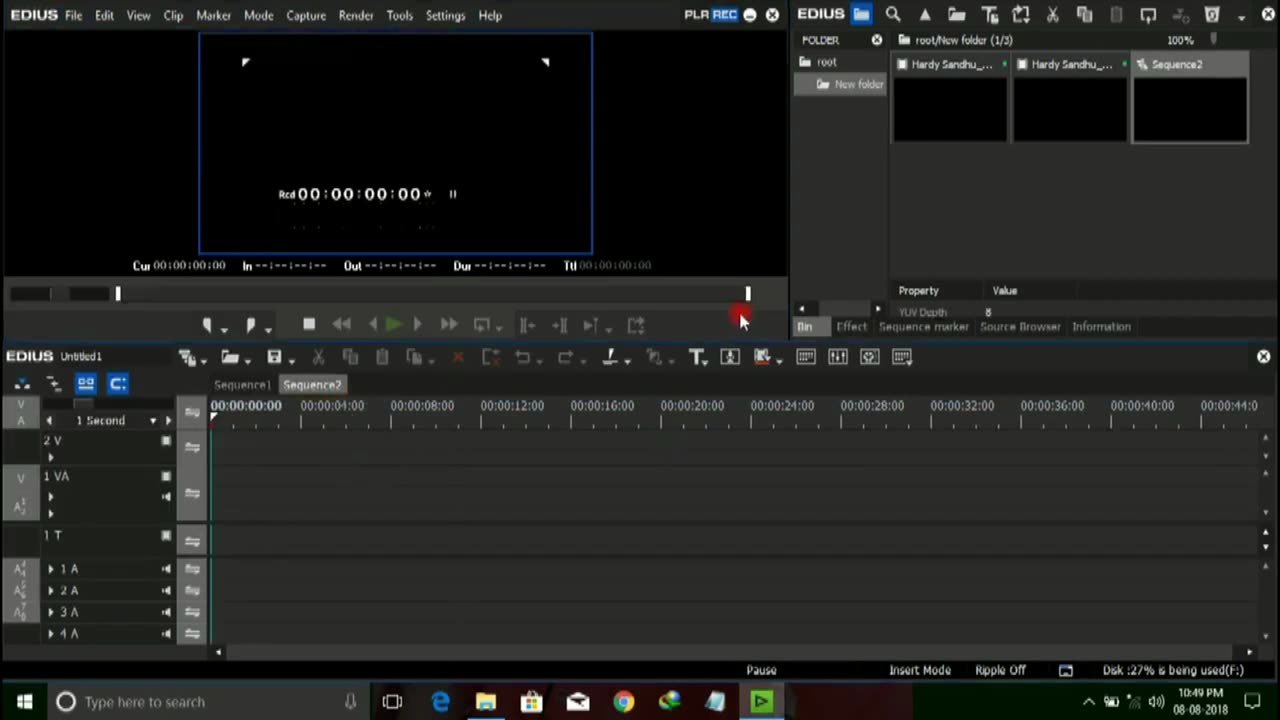Expand the 3 A audio track
This screenshot has height=720, width=1280.
(x=51, y=612)
